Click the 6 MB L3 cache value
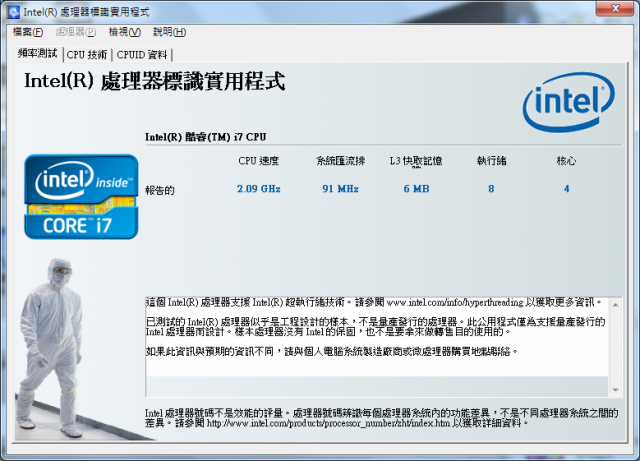The height and width of the screenshot is (461, 640). click(416, 189)
